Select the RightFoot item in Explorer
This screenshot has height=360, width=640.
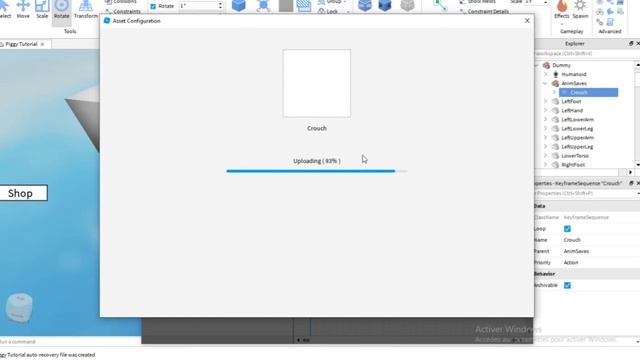tap(573, 165)
